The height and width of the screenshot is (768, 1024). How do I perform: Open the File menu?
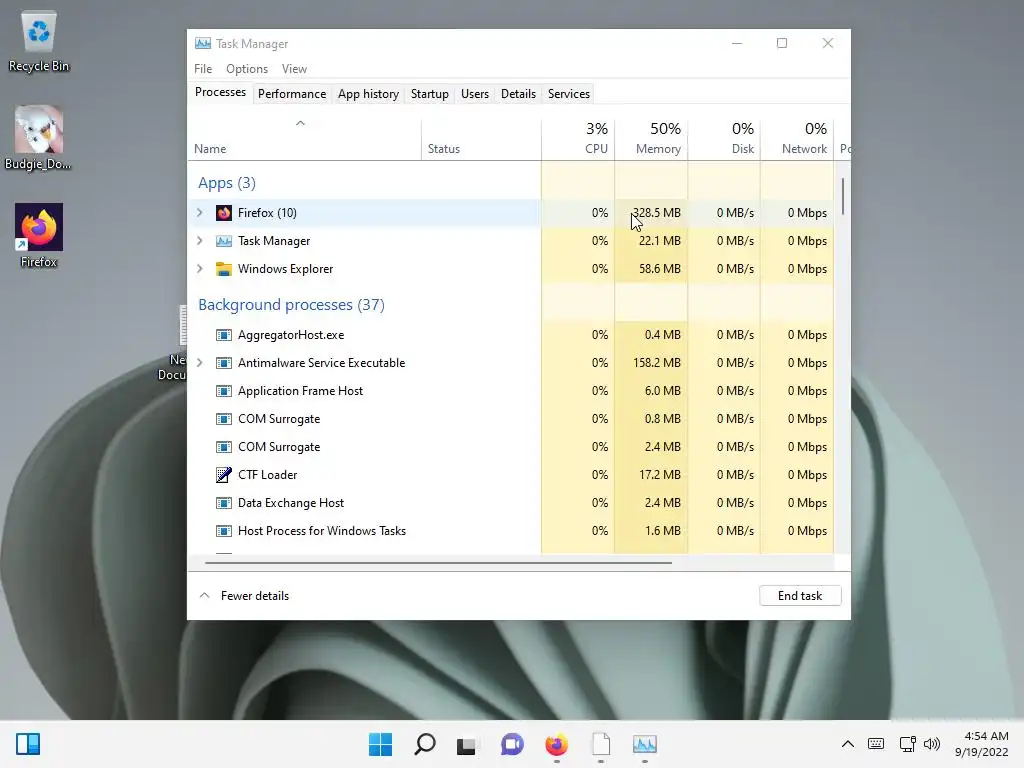203,69
